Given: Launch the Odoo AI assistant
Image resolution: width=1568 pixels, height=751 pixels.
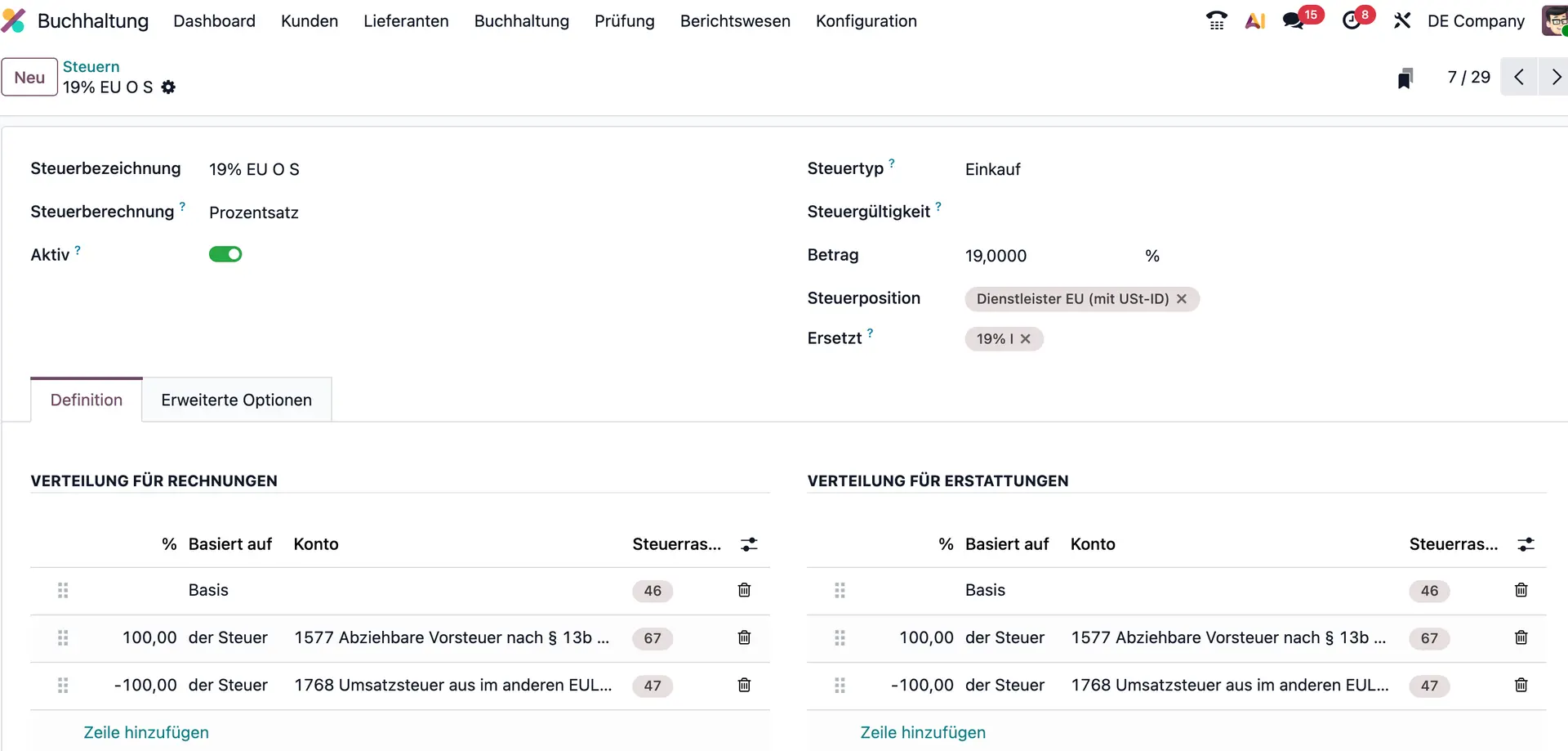Looking at the screenshot, I should coord(1255,20).
